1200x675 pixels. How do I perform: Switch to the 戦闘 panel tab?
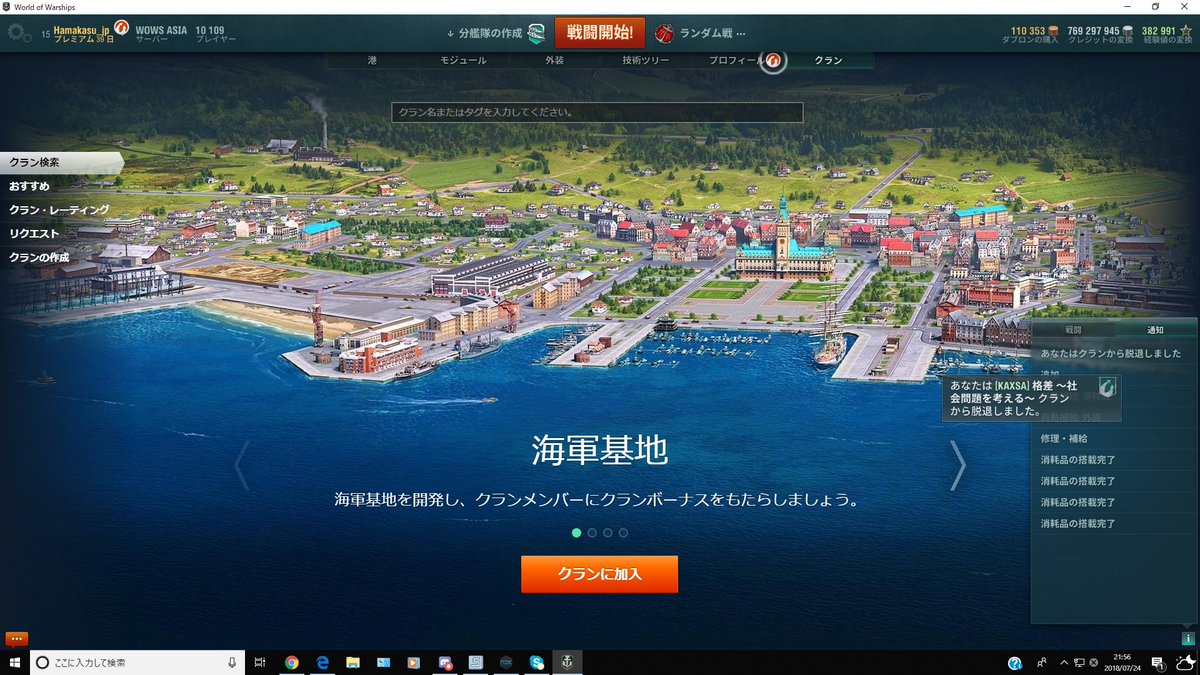coord(1073,329)
